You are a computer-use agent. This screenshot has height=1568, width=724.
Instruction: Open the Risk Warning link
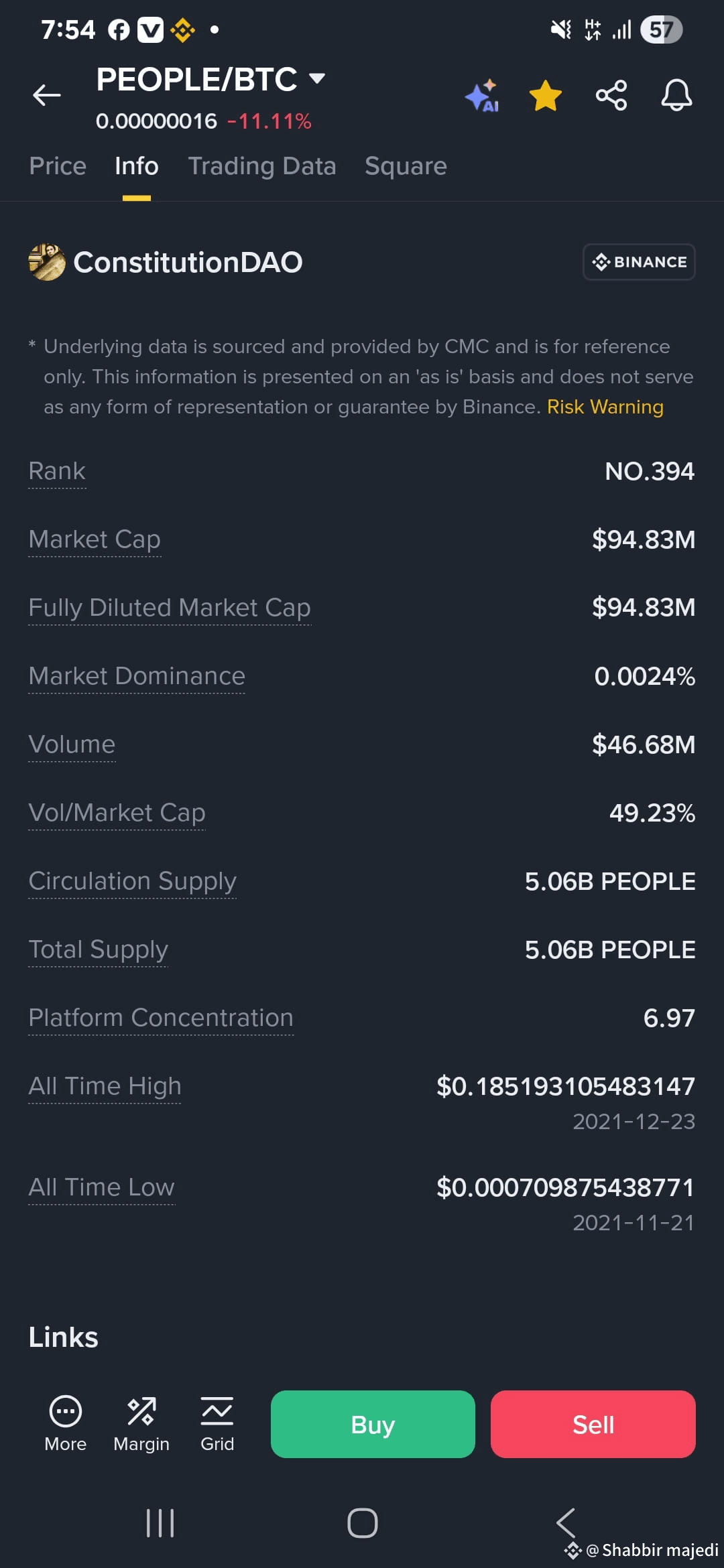coord(605,407)
